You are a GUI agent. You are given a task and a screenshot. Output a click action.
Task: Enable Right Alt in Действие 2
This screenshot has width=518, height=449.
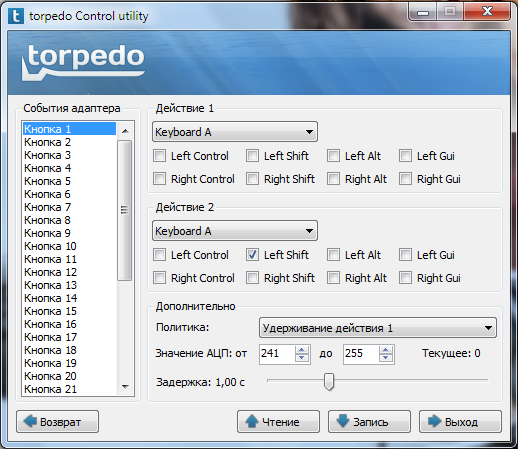click(x=333, y=278)
